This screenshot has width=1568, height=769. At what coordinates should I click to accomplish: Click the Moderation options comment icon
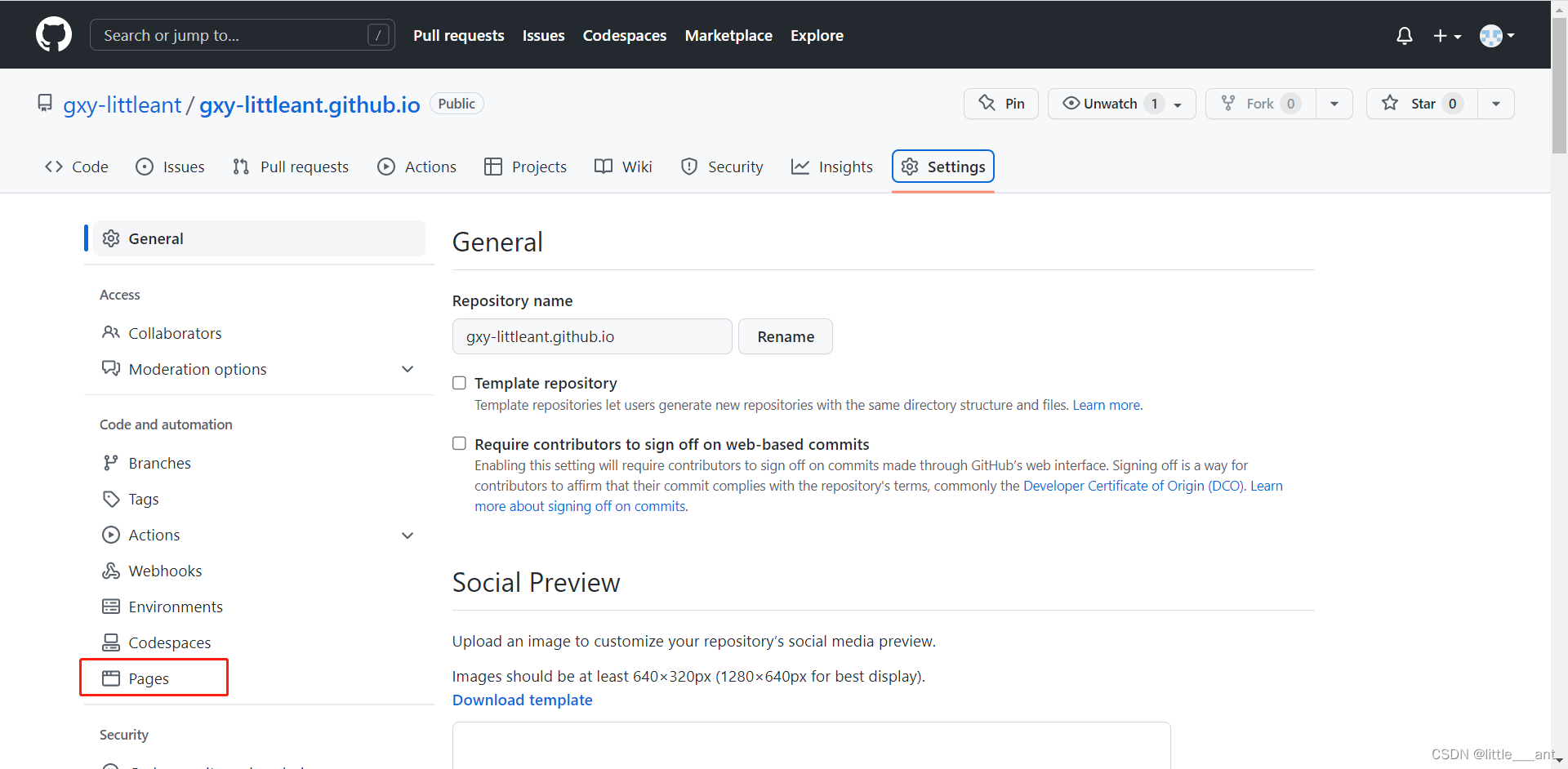pos(111,368)
